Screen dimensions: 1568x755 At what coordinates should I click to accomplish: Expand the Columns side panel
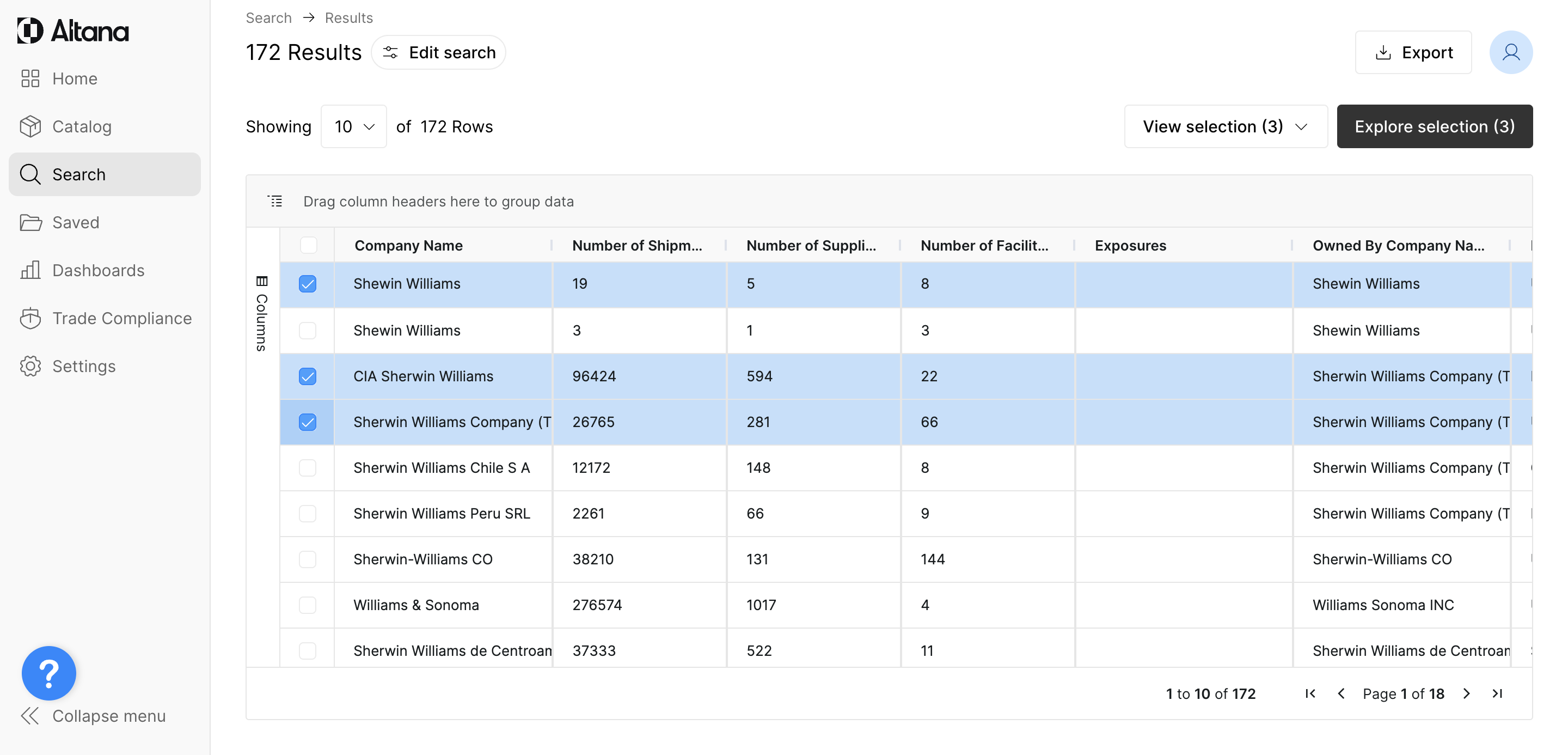point(262,314)
